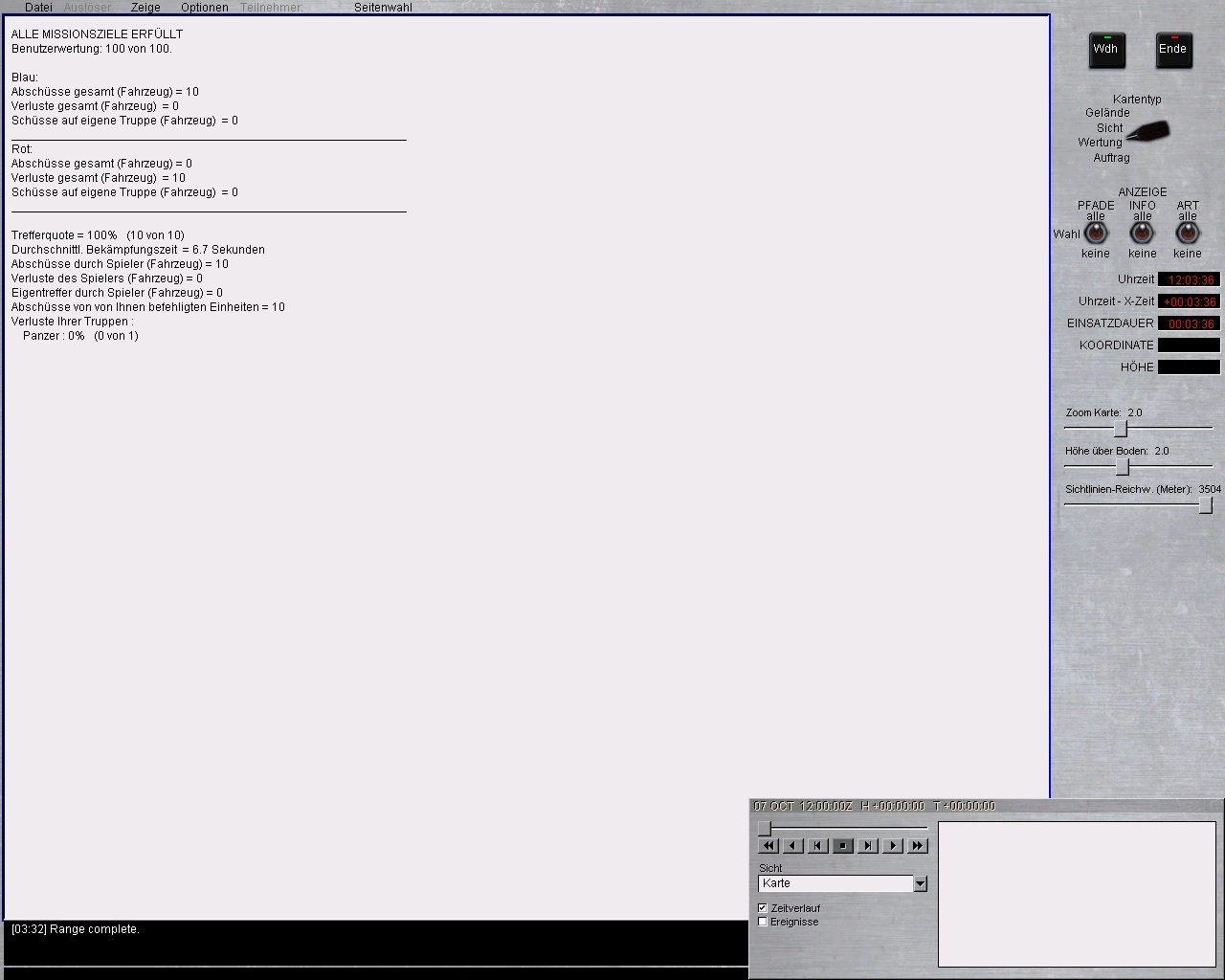Image resolution: width=1225 pixels, height=980 pixels.
Task: Open the Optionen menu
Action: 204,8
